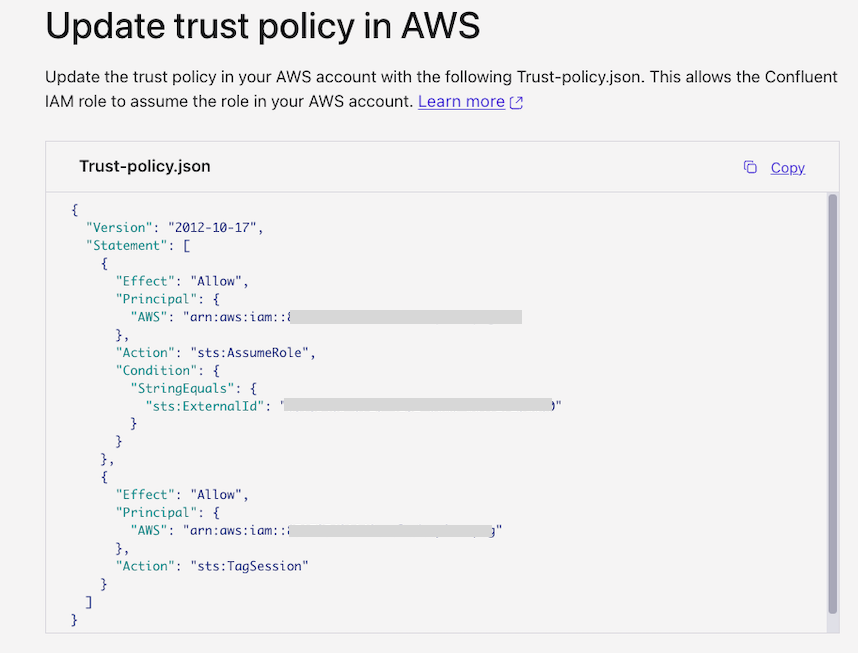
Task: Click the "2012-10-17" version value
Action: tap(215, 227)
